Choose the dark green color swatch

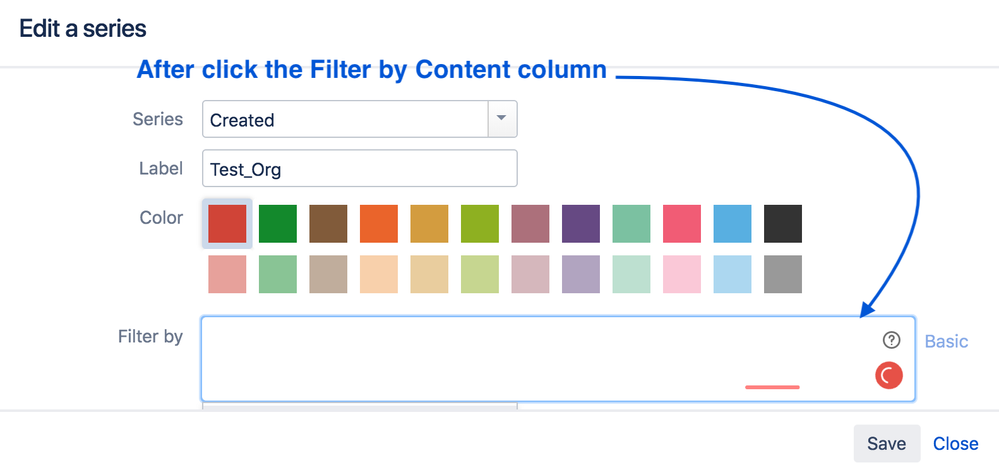[x=278, y=224]
